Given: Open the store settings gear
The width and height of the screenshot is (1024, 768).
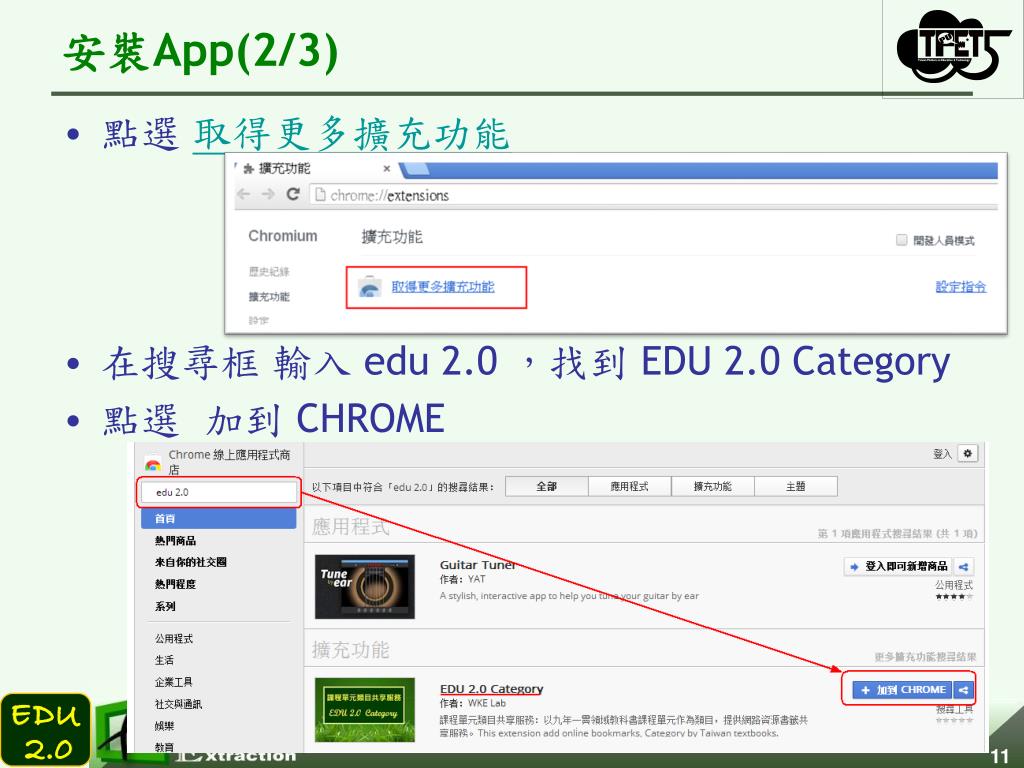Looking at the screenshot, I should tap(968, 453).
